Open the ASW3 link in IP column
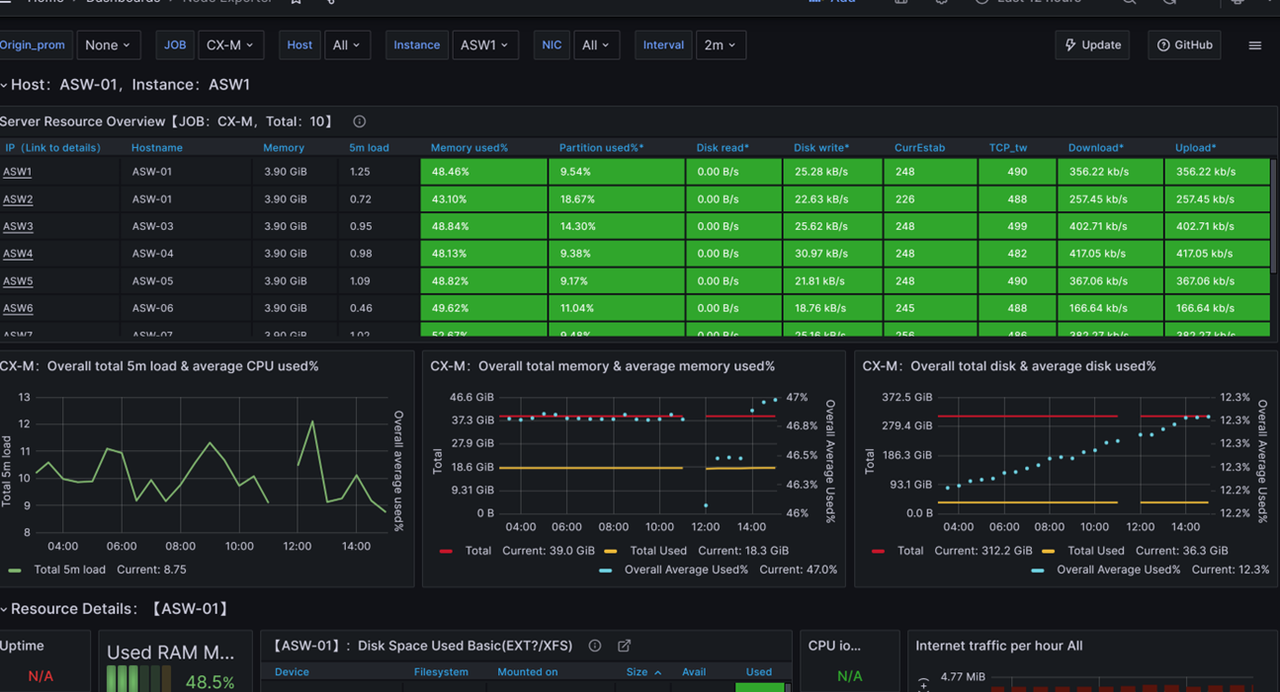This screenshot has height=692, width=1280. coord(17,227)
